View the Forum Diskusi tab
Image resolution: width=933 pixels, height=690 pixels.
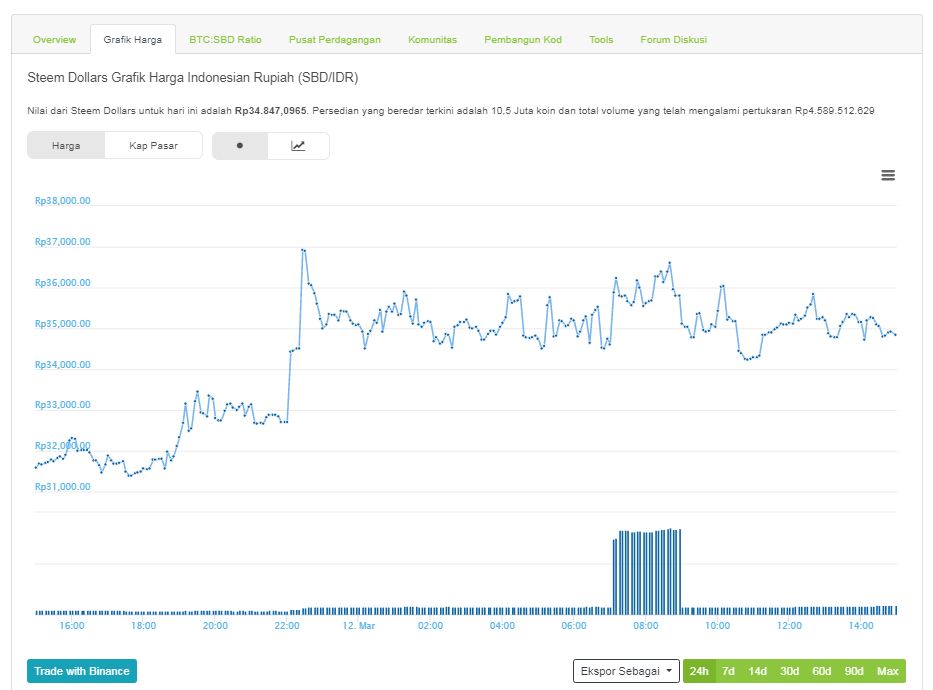pos(674,40)
